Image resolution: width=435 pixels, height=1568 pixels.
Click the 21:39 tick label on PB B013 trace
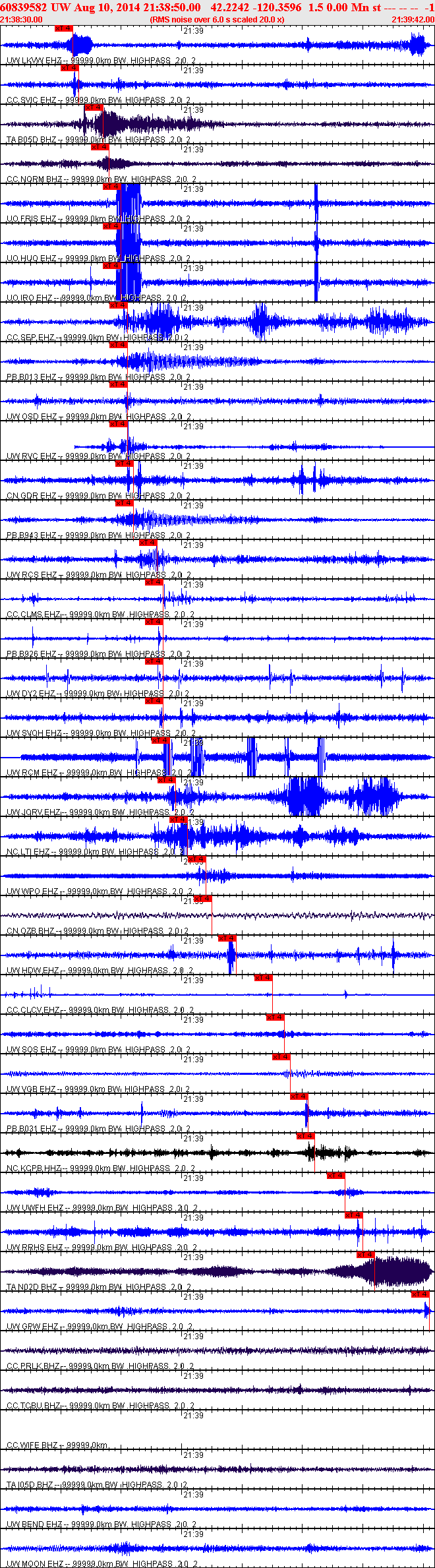click(x=193, y=347)
